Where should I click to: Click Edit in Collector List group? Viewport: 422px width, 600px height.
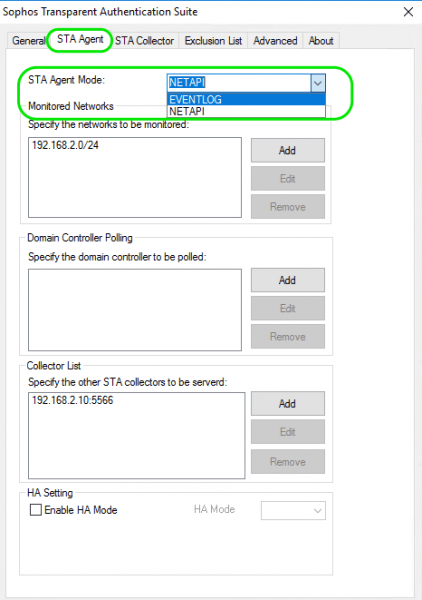[288, 432]
